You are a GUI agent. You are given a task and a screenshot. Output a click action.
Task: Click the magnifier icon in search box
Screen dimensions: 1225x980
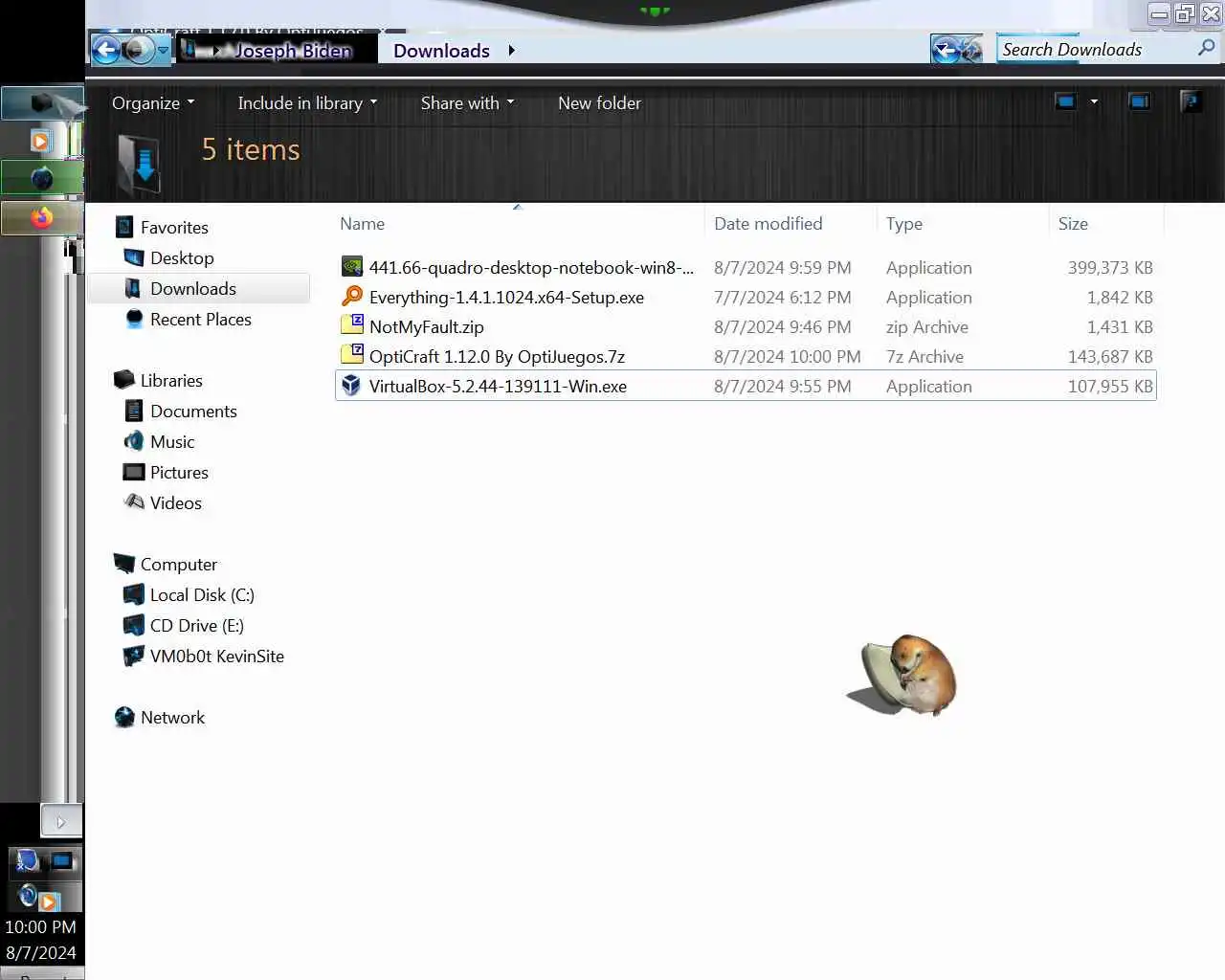coord(1206,48)
